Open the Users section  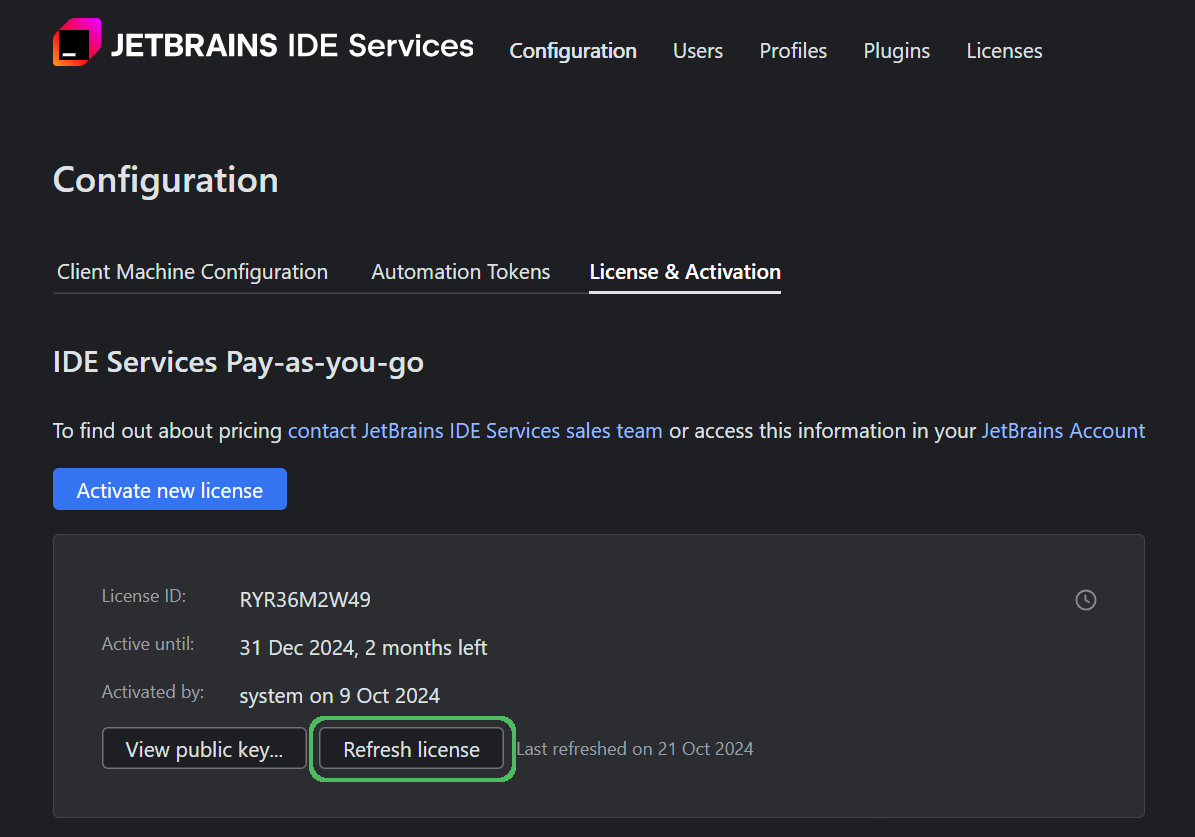[x=697, y=51]
